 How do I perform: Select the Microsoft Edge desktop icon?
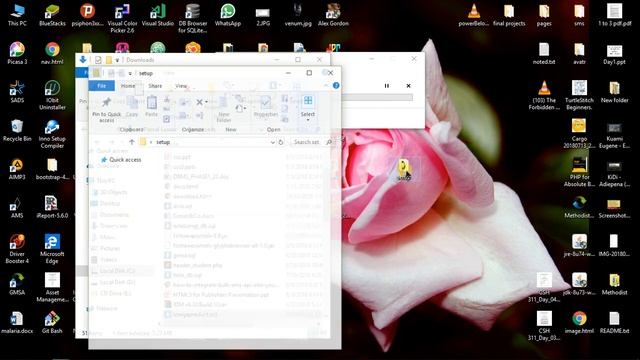[x=52, y=249]
